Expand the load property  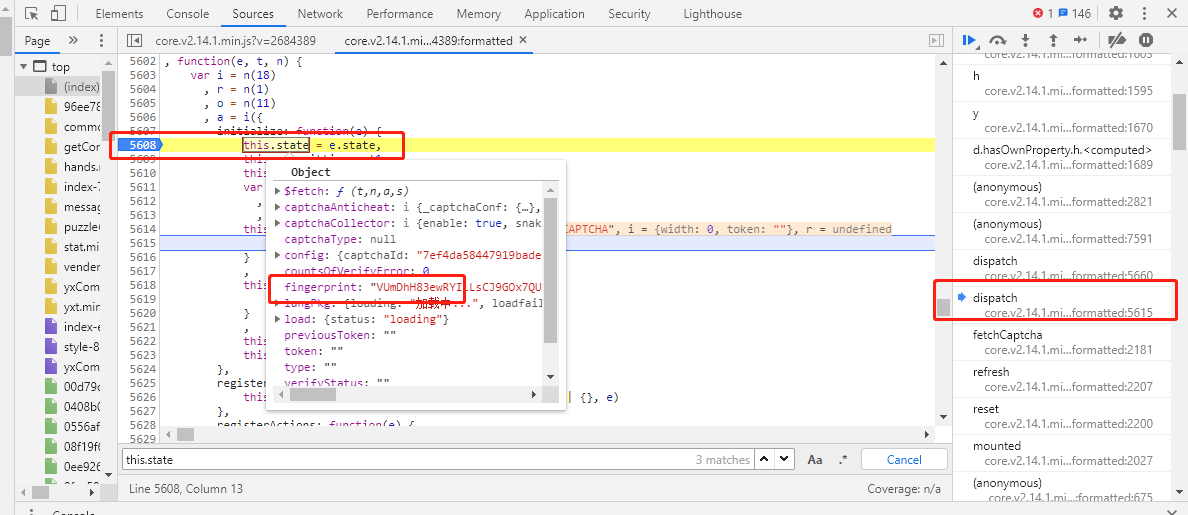277,320
